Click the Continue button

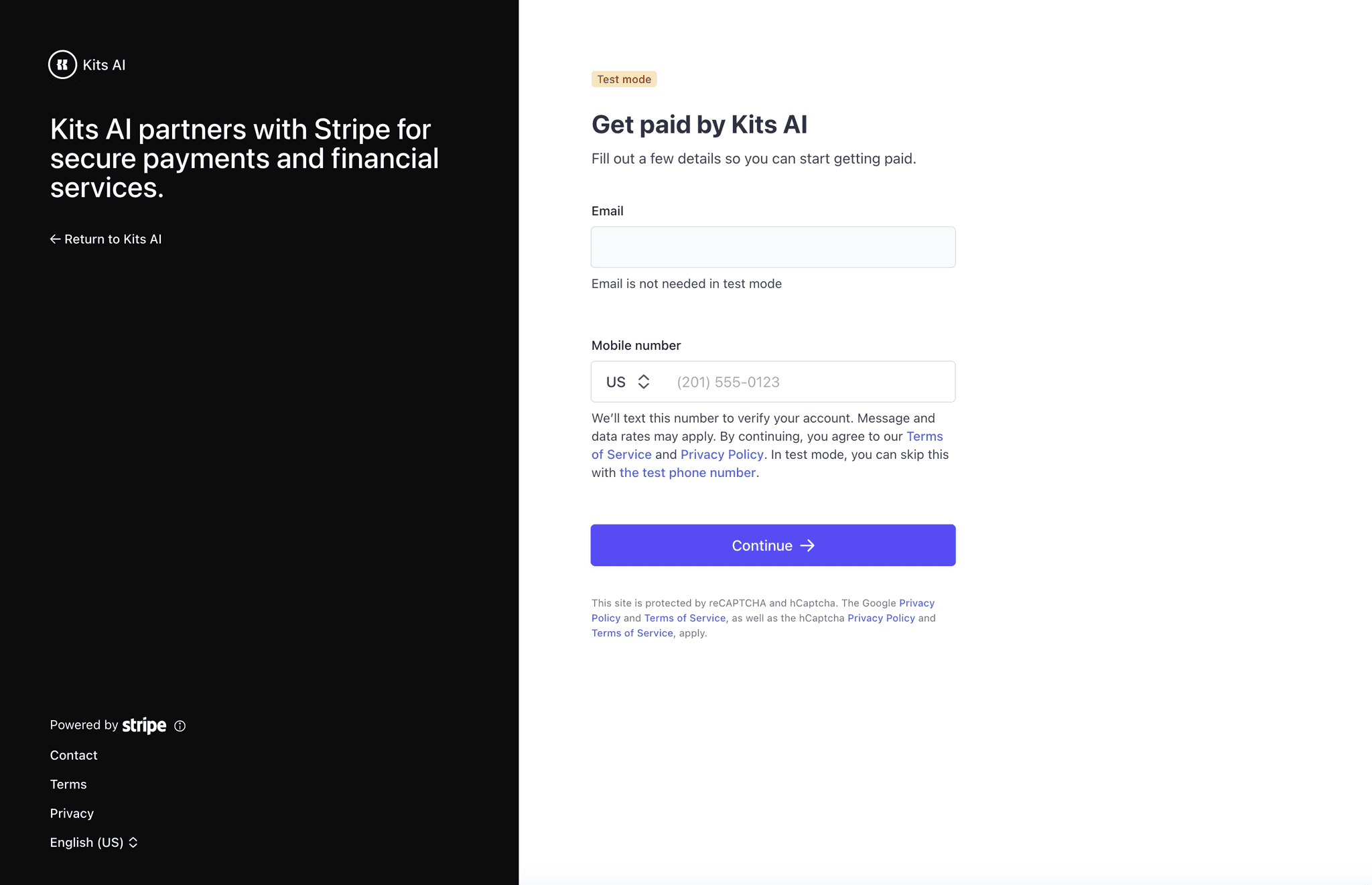point(773,545)
